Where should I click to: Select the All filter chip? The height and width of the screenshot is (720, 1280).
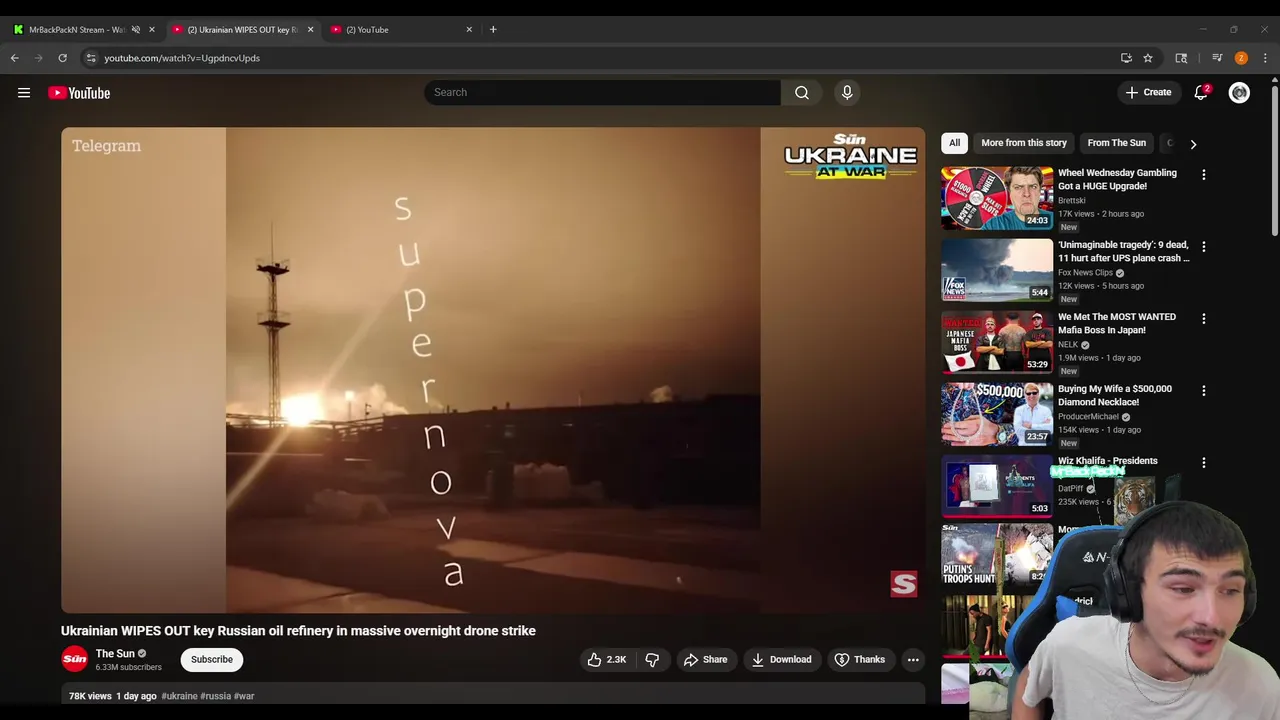954,143
